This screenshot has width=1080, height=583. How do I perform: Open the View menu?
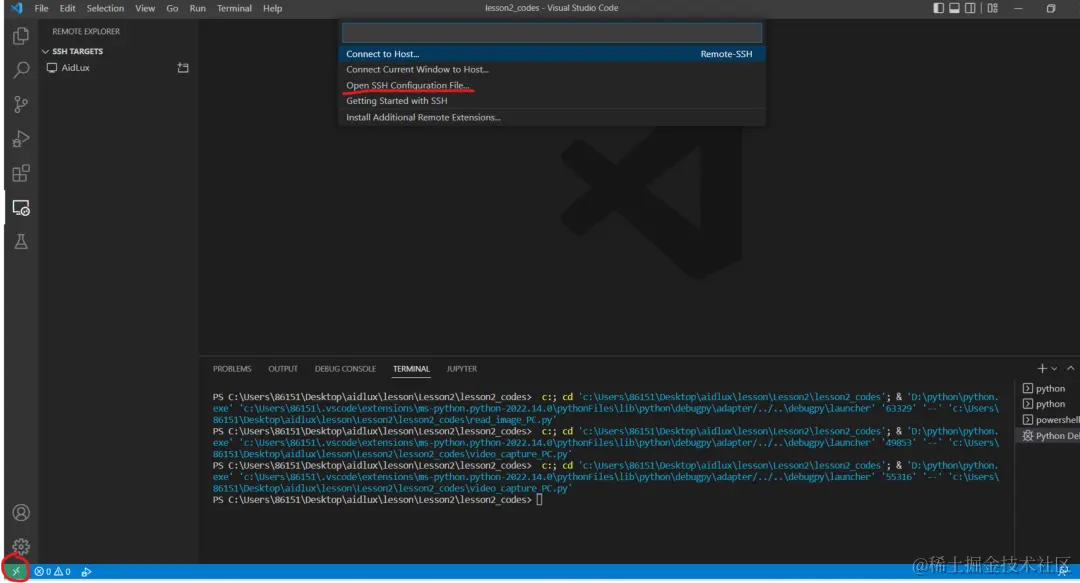coord(145,8)
